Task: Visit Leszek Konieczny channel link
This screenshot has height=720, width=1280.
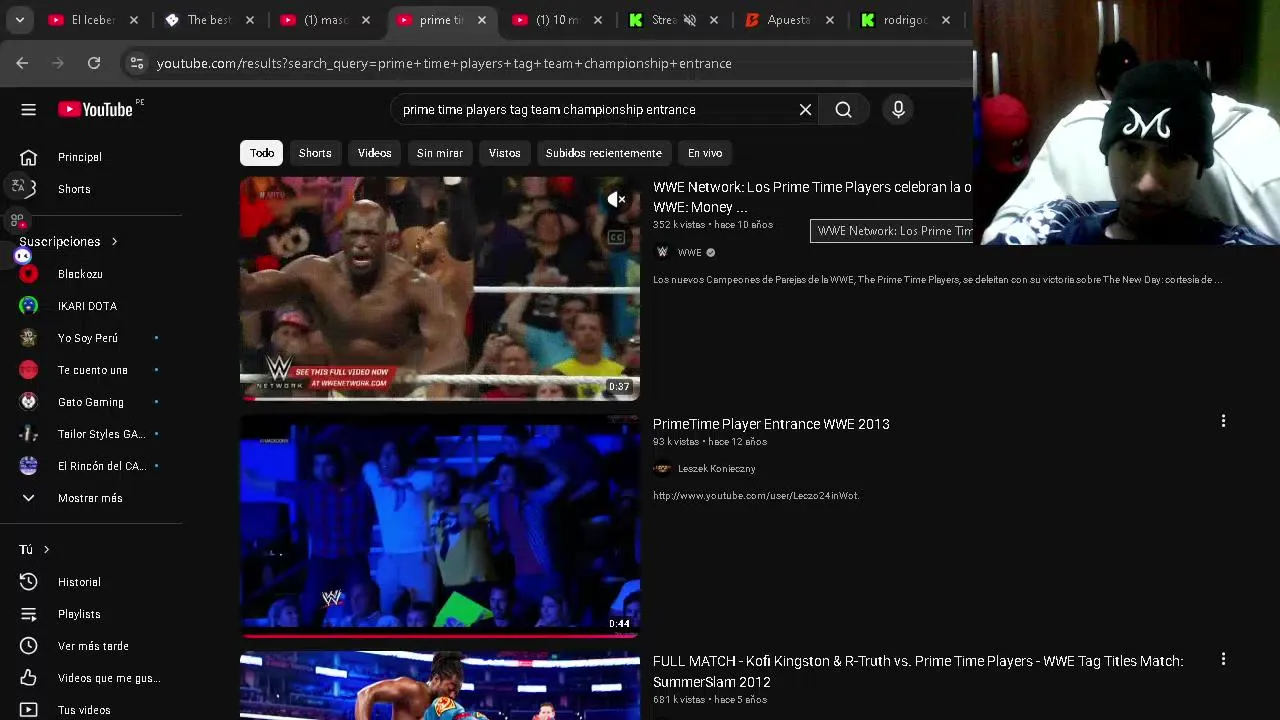Action: click(x=716, y=469)
